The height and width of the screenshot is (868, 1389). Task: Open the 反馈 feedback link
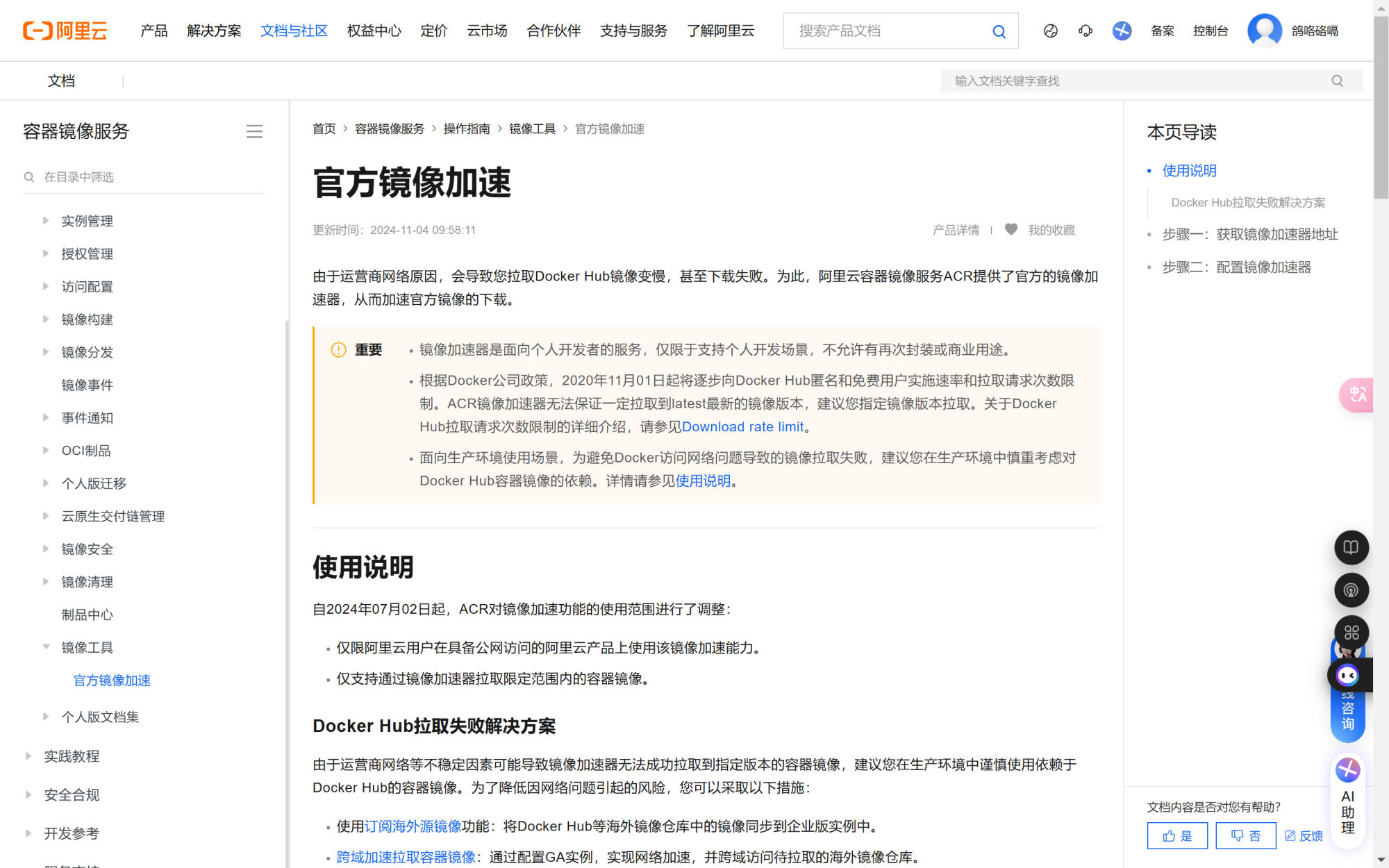[x=1304, y=835]
